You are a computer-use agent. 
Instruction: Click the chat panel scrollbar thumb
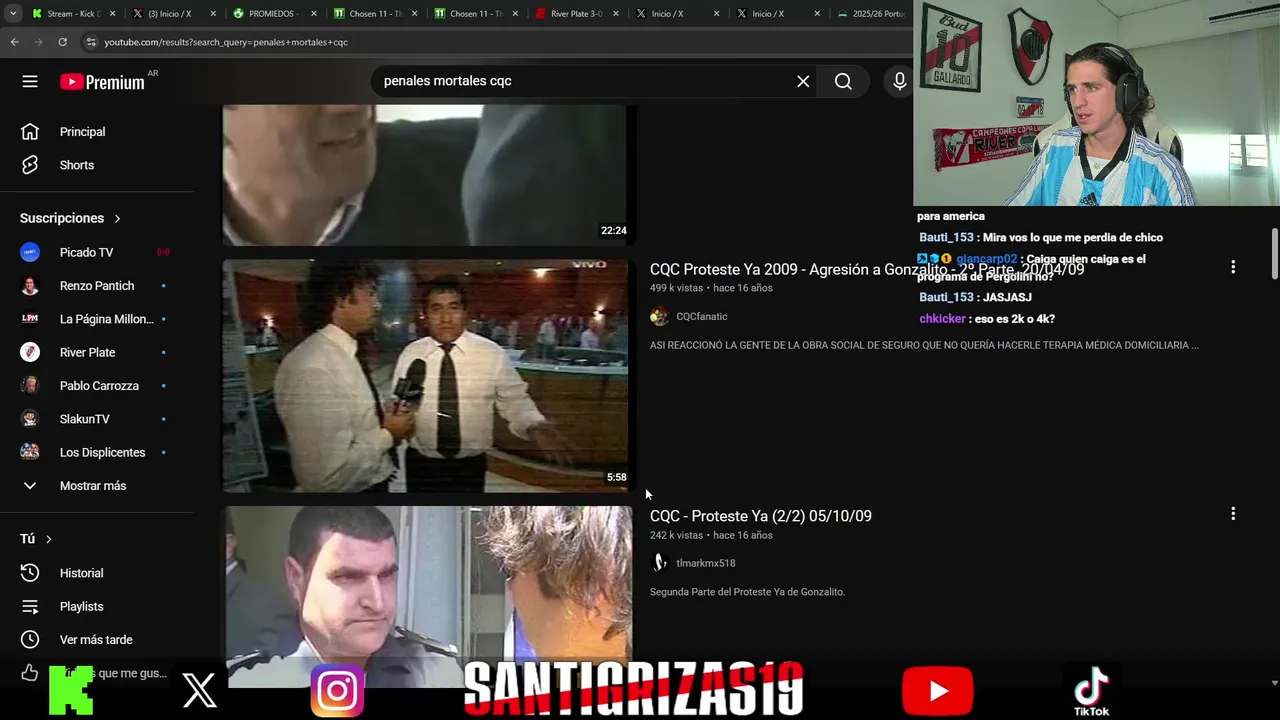click(1274, 254)
